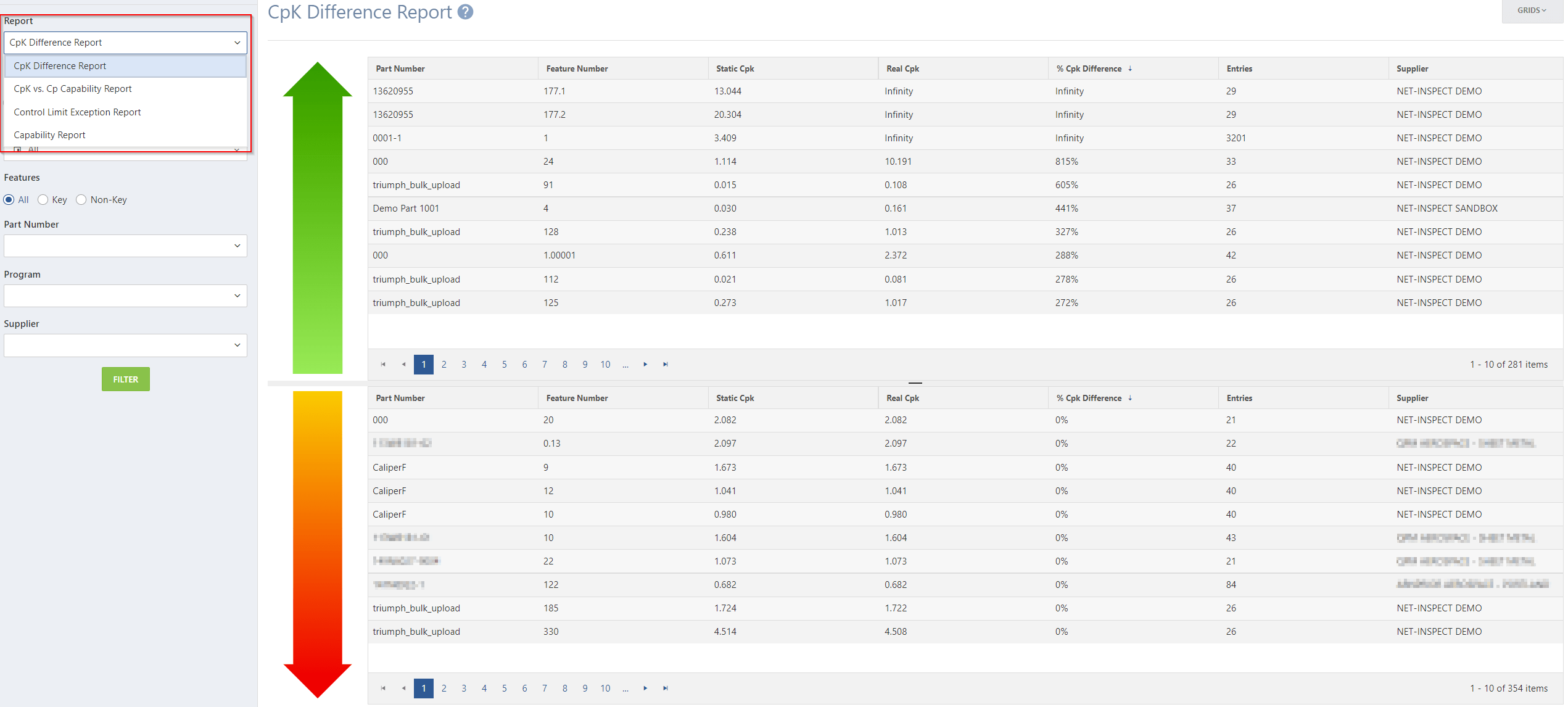Click sort arrow on % Cpk Difference column
The height and width of the screenshot is (707, 1568).
pos(1131,68)
